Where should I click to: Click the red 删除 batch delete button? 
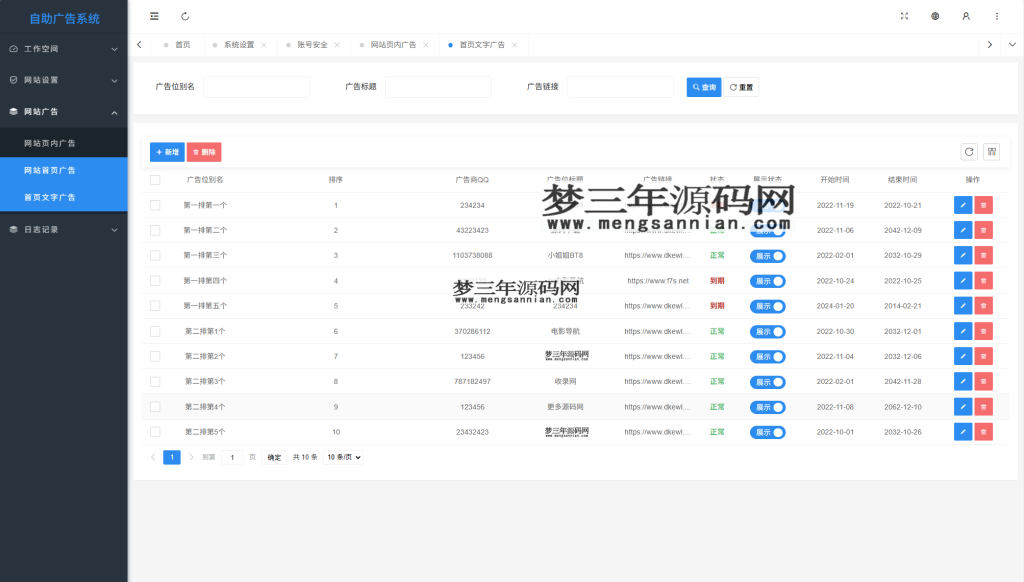pos(204,152)
